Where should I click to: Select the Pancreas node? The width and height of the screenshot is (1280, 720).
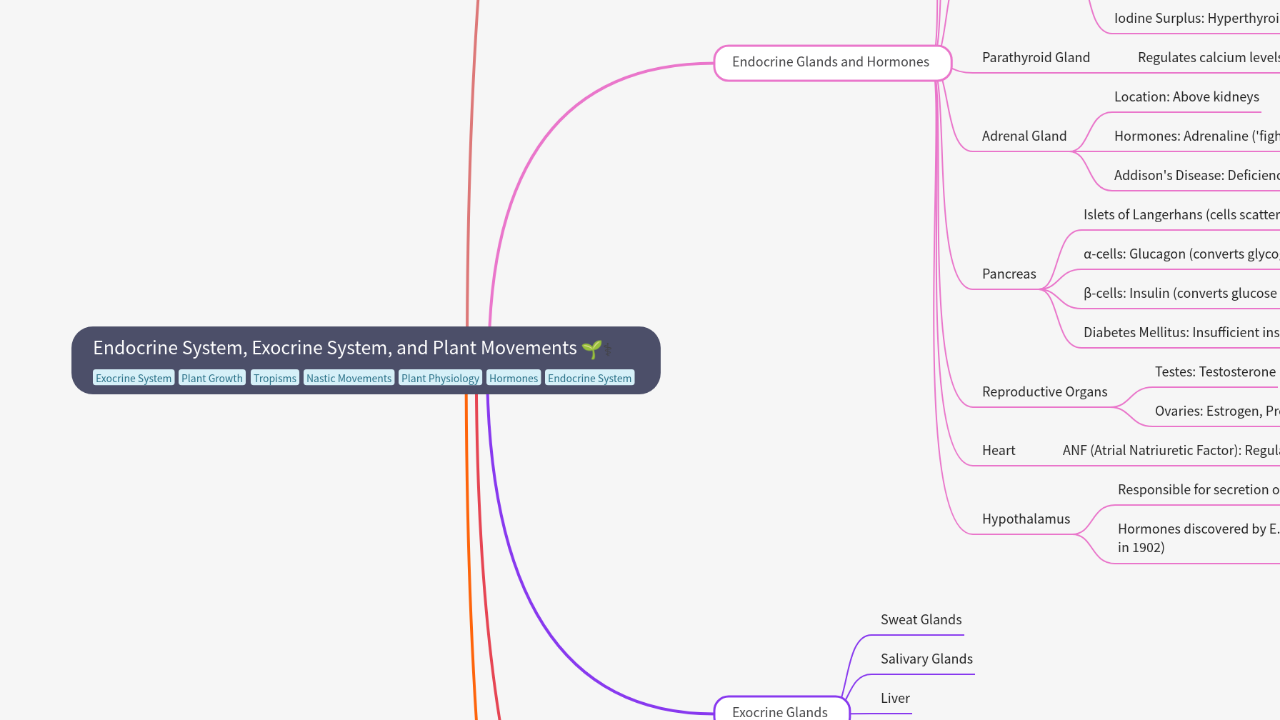click(1009, 274)
